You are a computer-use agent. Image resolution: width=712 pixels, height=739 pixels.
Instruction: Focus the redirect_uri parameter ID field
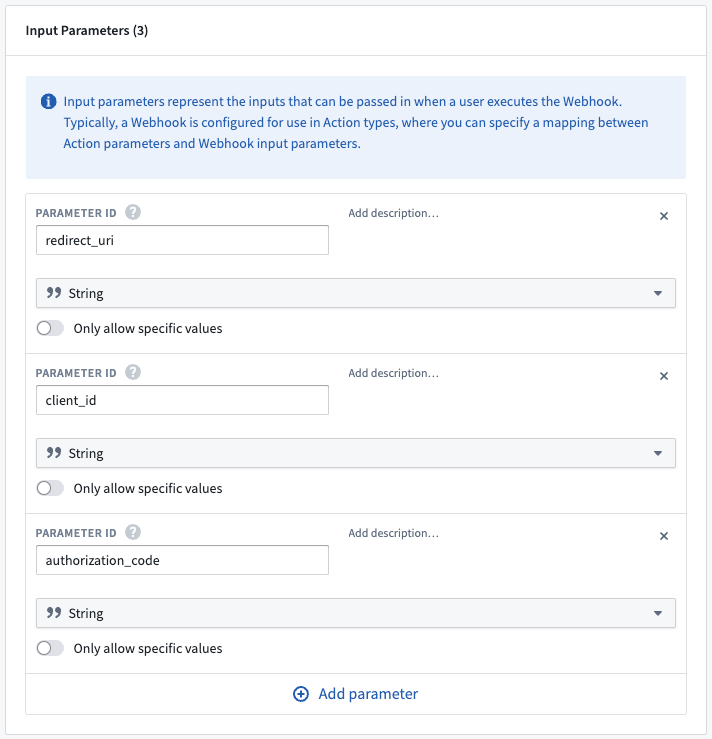[182, 240]
